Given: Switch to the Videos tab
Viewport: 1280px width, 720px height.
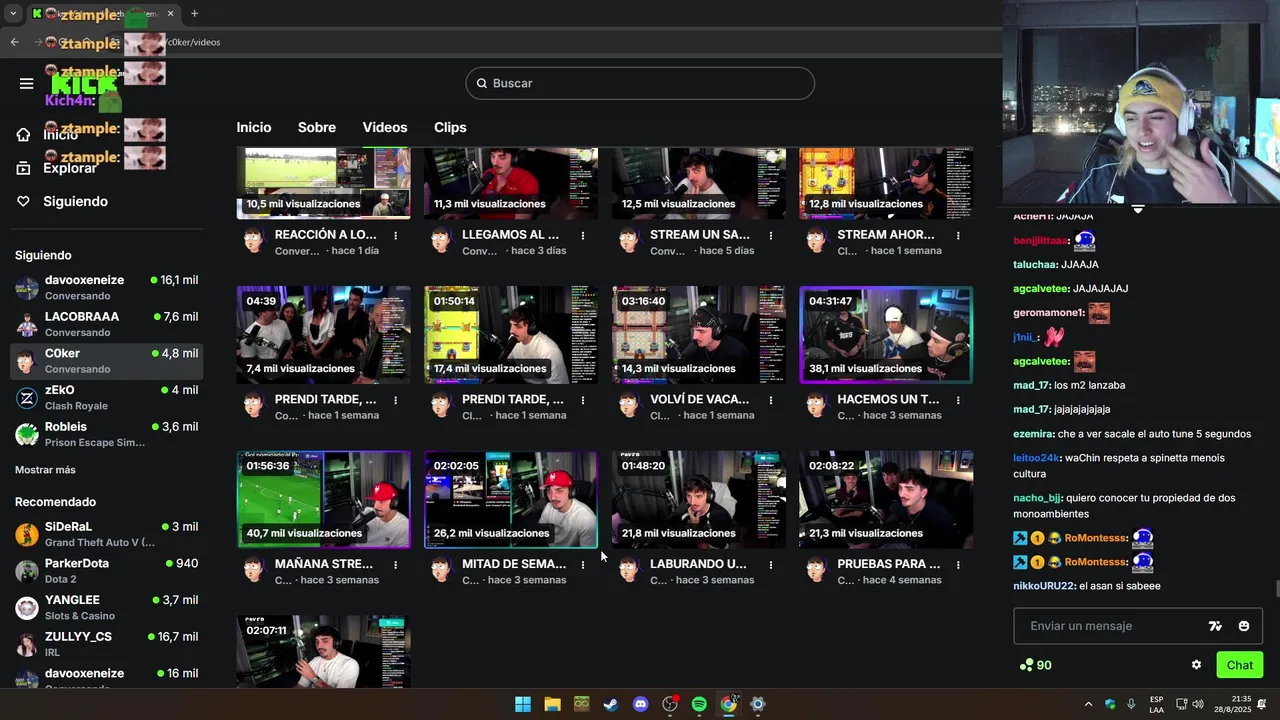Looking at the screenshot, I should [x=385, y=128].
